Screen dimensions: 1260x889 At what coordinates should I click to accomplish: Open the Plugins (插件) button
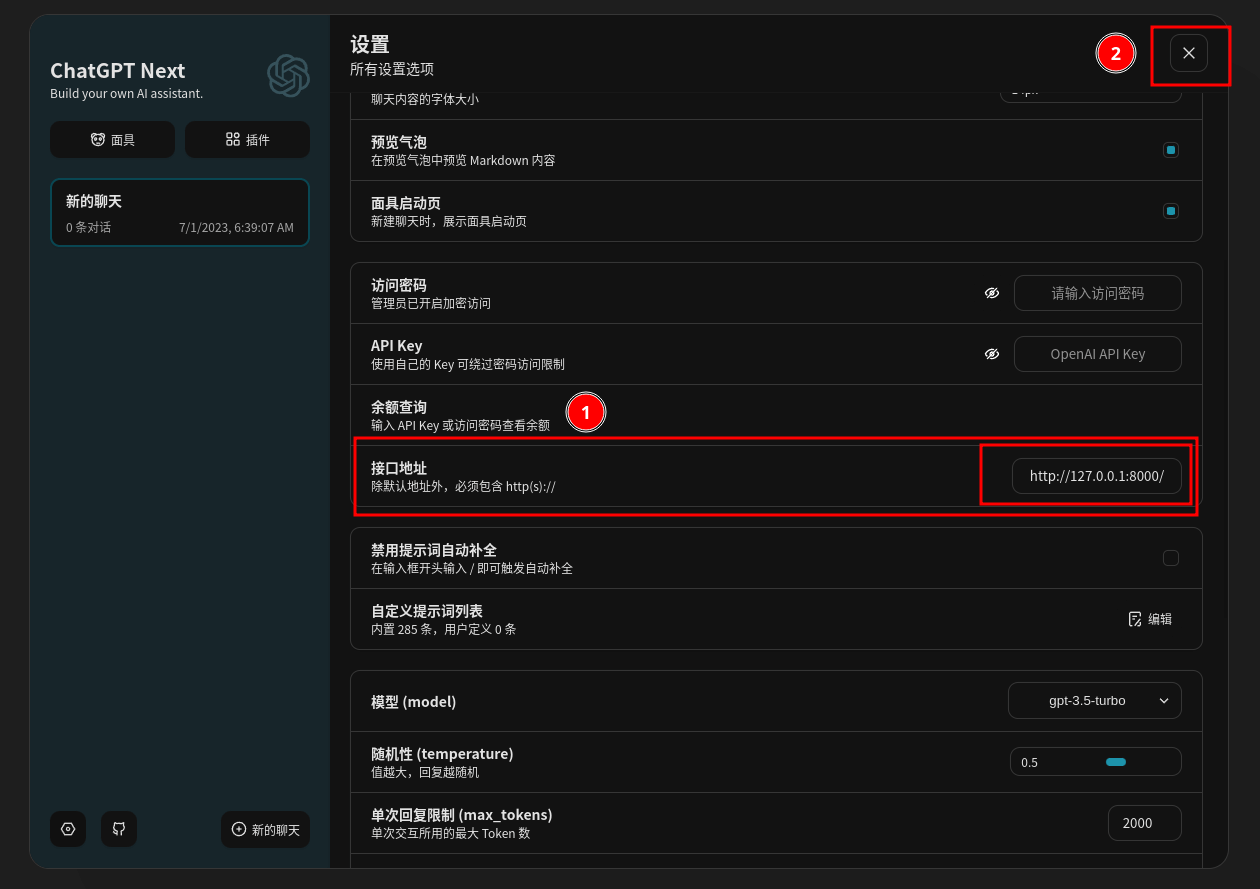point(247,140)
